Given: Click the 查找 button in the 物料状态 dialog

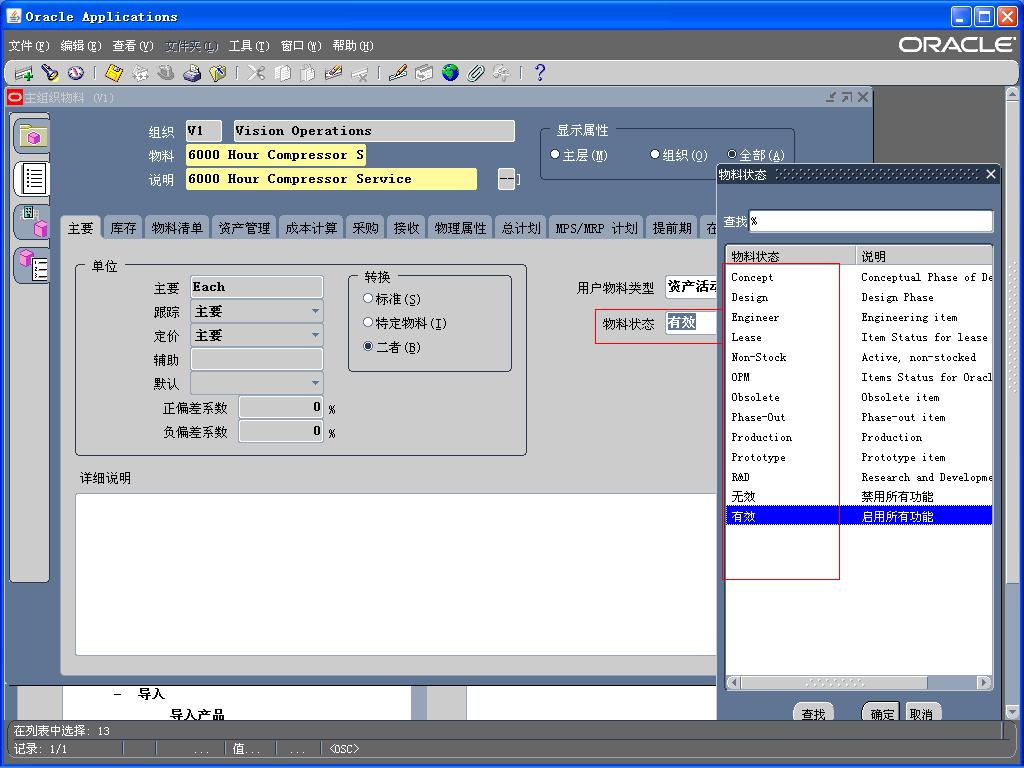Looking at the screenshot, I should (x=813, y=713).
